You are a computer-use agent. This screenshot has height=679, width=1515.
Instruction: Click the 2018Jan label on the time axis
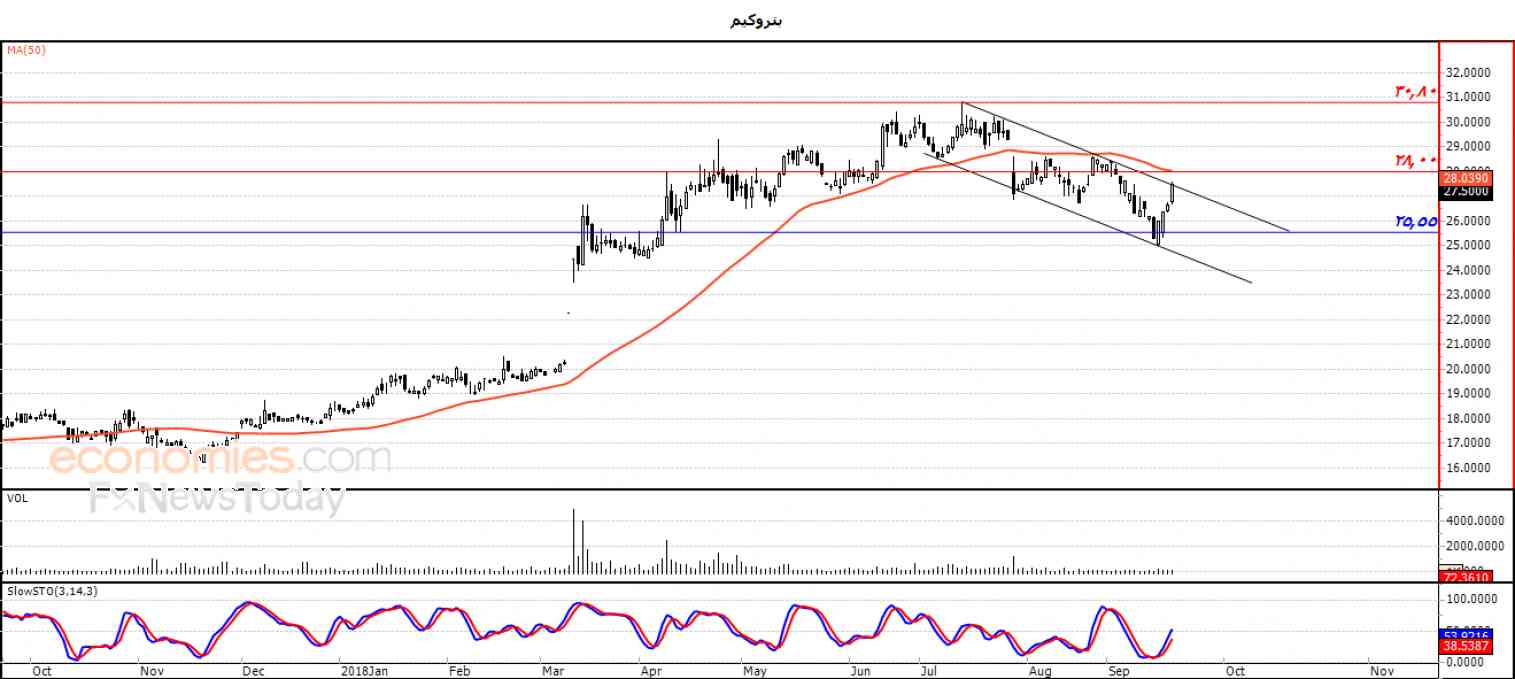click(x=363, y=671)
